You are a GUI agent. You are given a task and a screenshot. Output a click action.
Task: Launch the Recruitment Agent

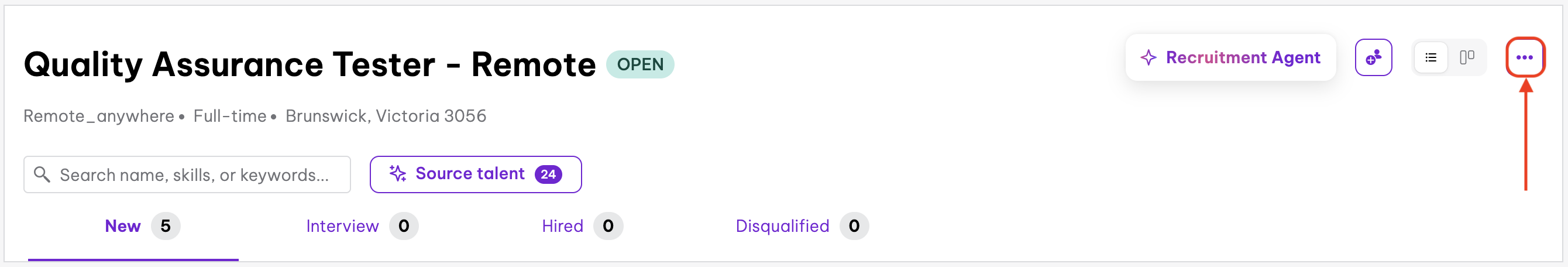click(1242, 57)
